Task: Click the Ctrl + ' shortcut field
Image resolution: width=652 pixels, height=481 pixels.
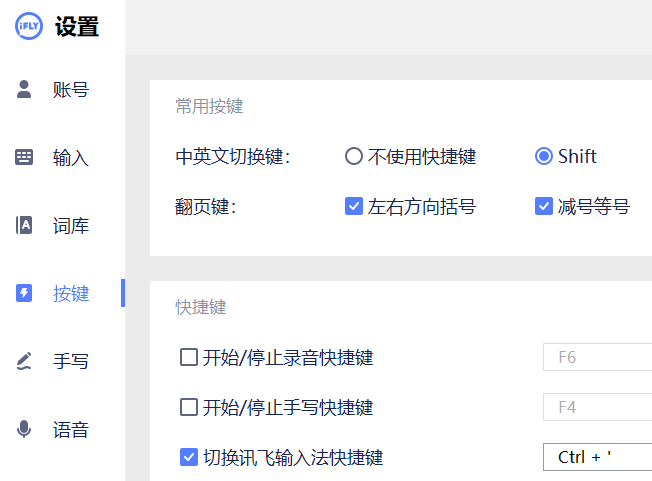Action: pyautogui.click(x=597, y=457)
